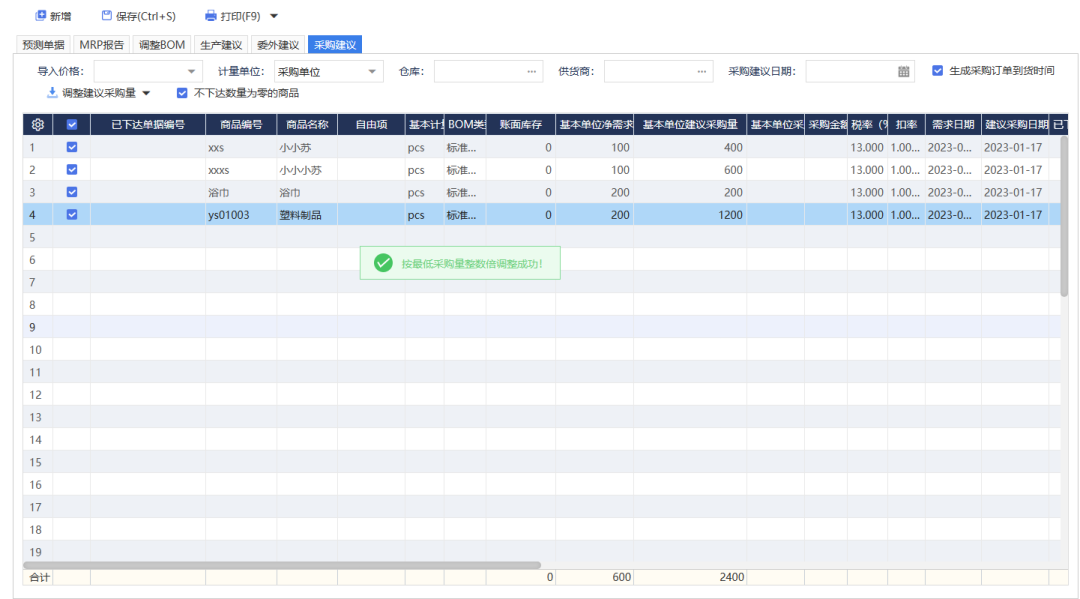Click the 打印 printer icon

[210, 16]
